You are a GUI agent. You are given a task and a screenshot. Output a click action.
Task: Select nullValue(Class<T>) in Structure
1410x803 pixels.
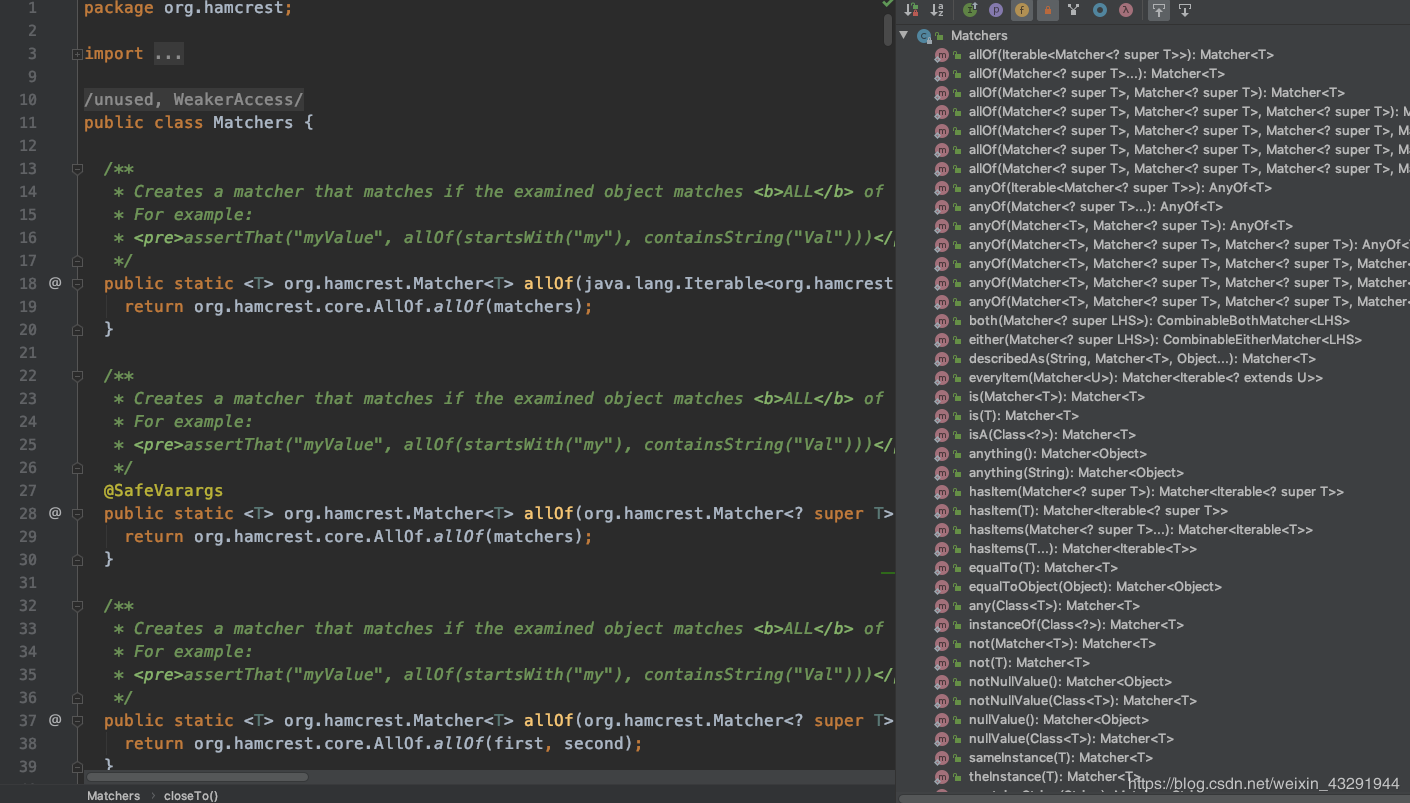(1071, 739)
